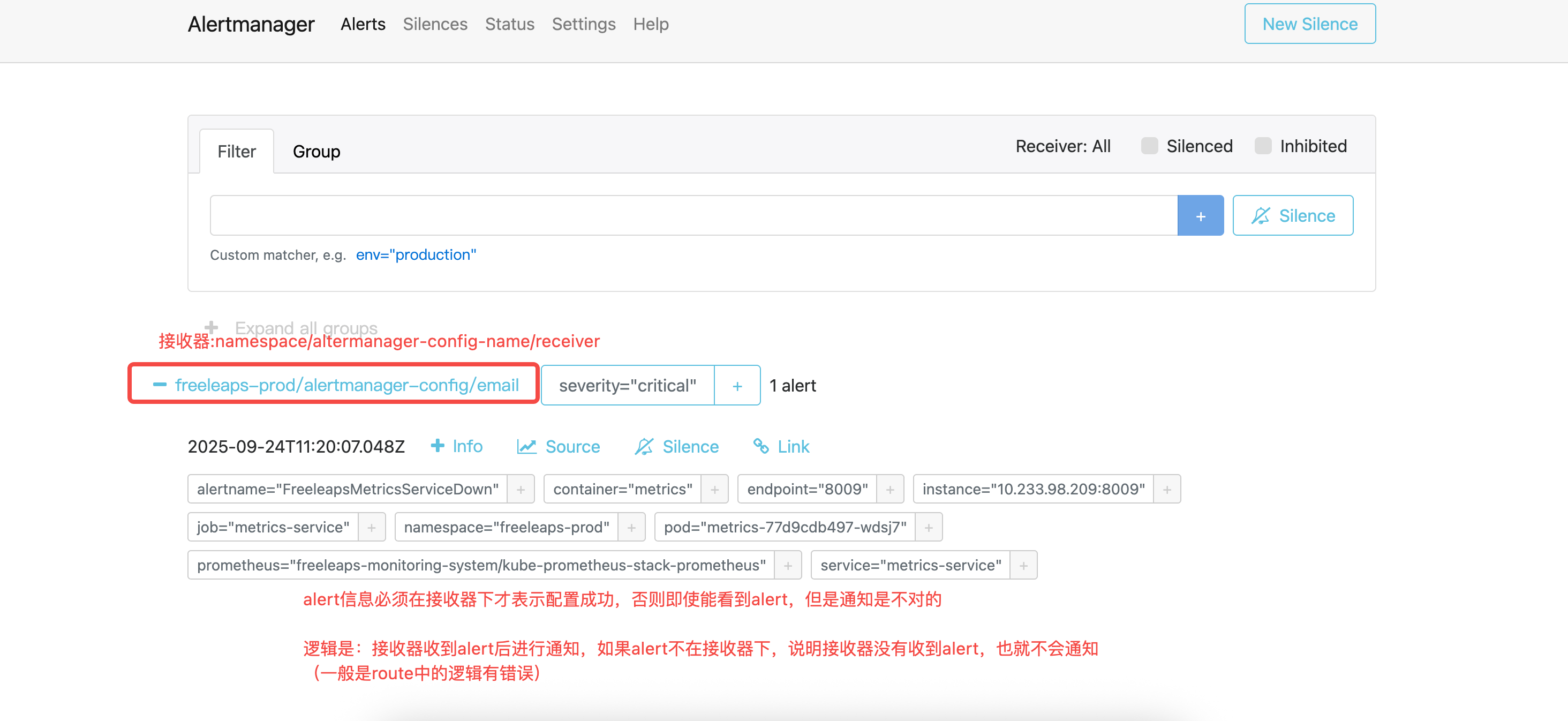Expand the alert's Info section

pos(456,446)
